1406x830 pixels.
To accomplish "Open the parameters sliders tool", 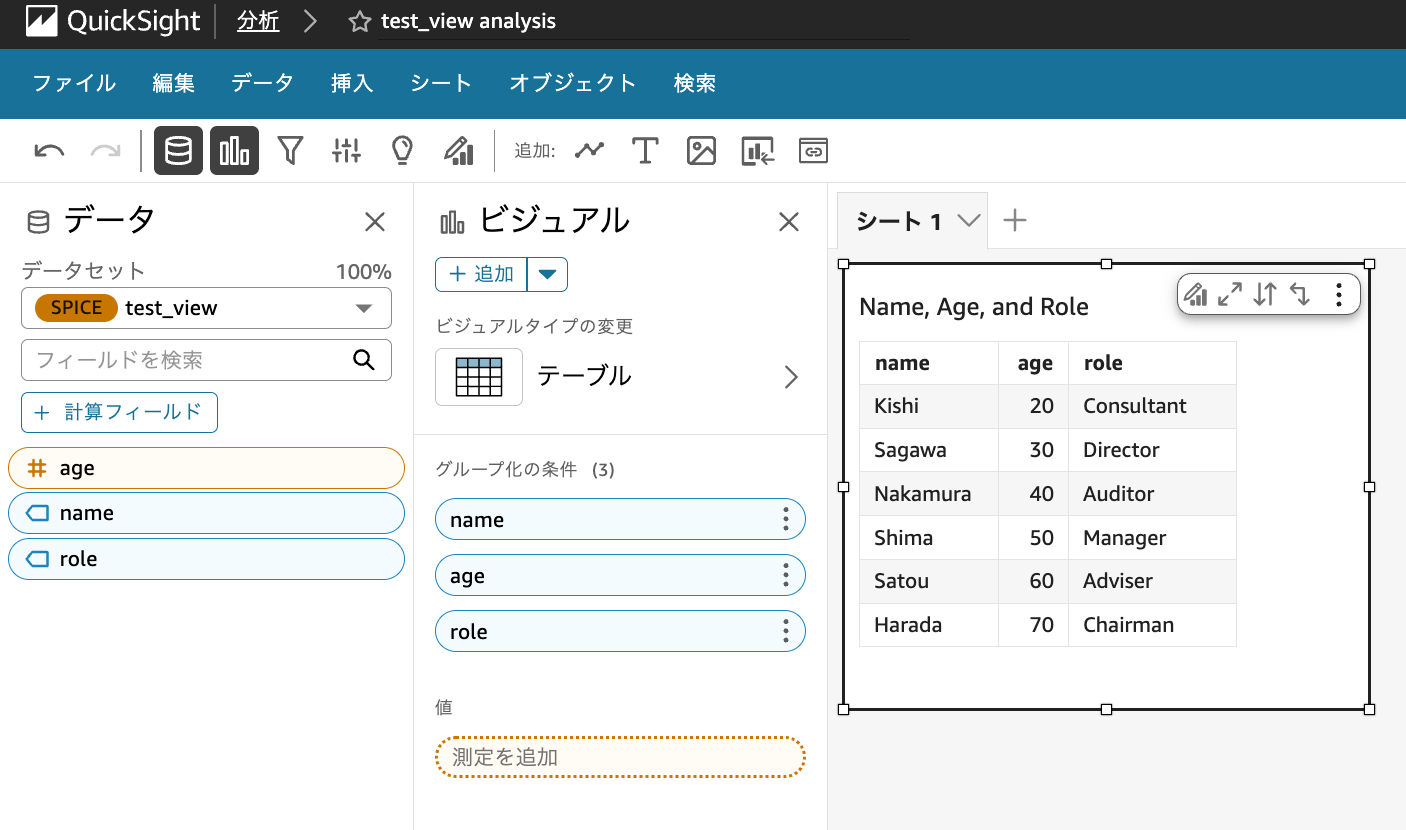I will (x=346, y=151).
